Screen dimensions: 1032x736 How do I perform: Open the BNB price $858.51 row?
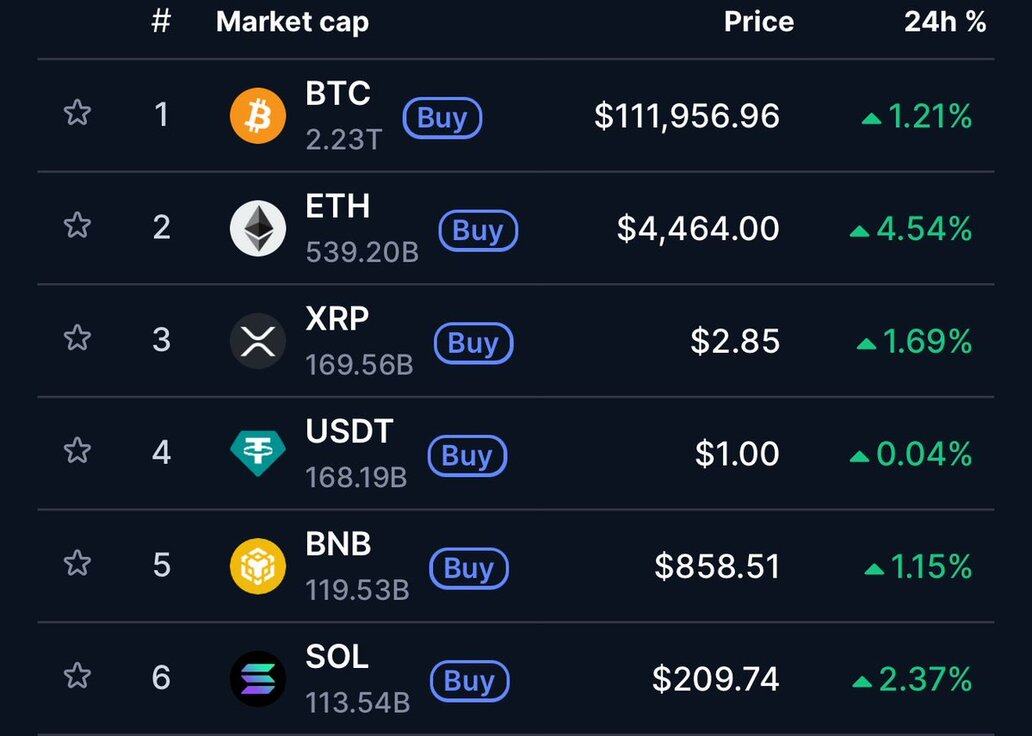coord(516,566)
